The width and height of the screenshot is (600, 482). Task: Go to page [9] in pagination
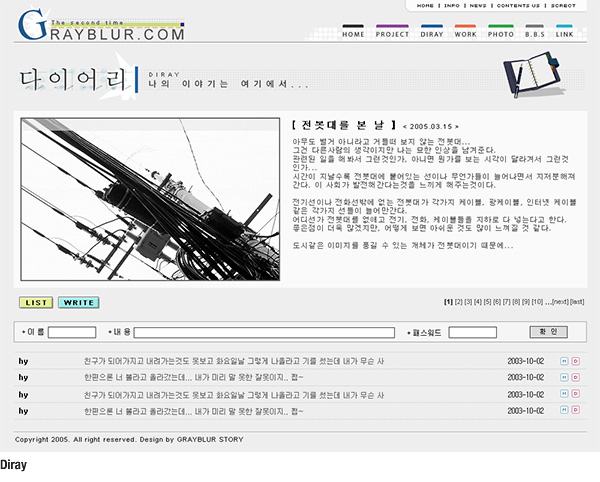click(x=526, y=302)
